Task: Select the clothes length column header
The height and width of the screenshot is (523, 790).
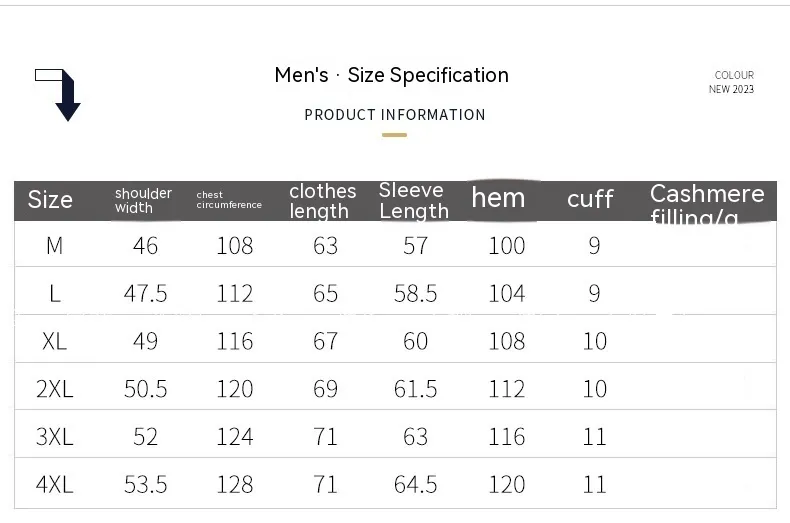Action: [x=322, y=201]
